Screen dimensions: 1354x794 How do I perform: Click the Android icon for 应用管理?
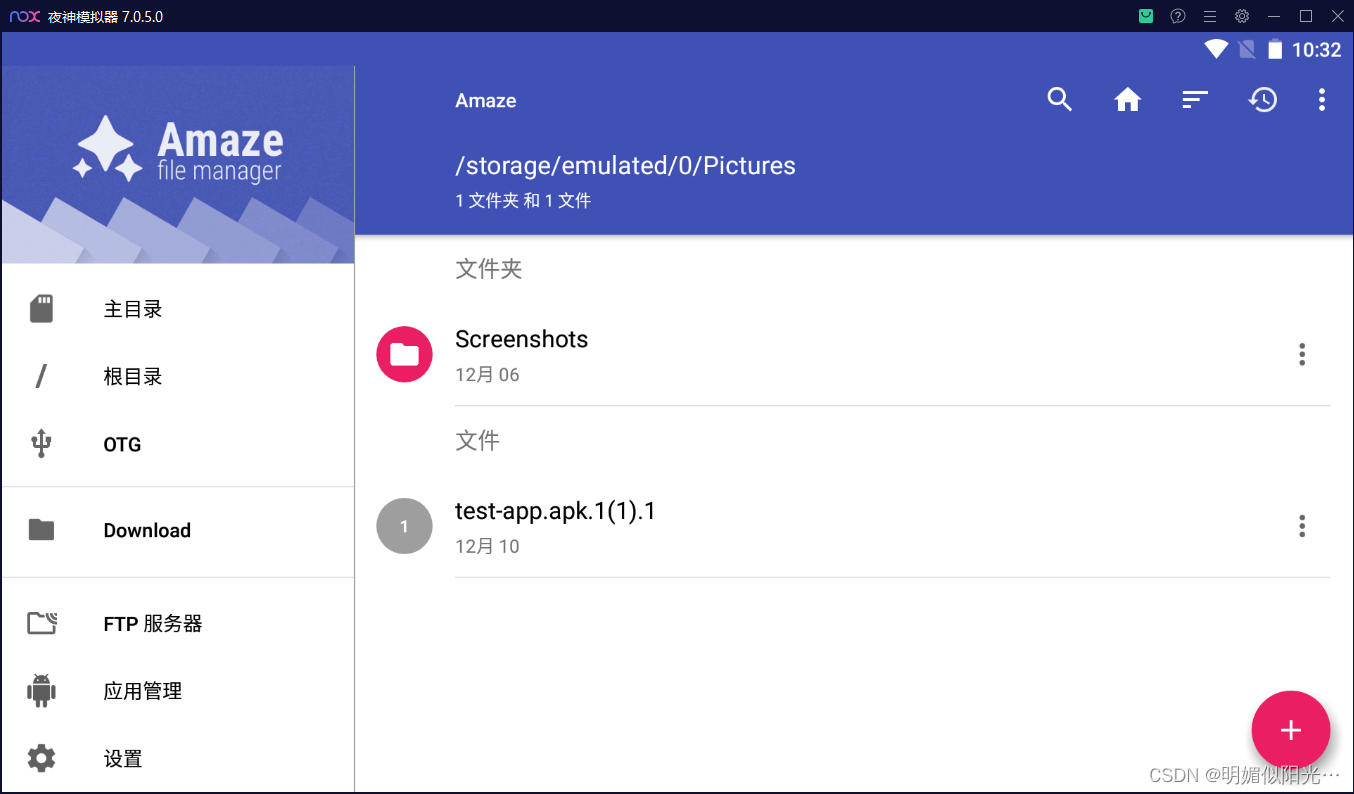pos(41,691)
